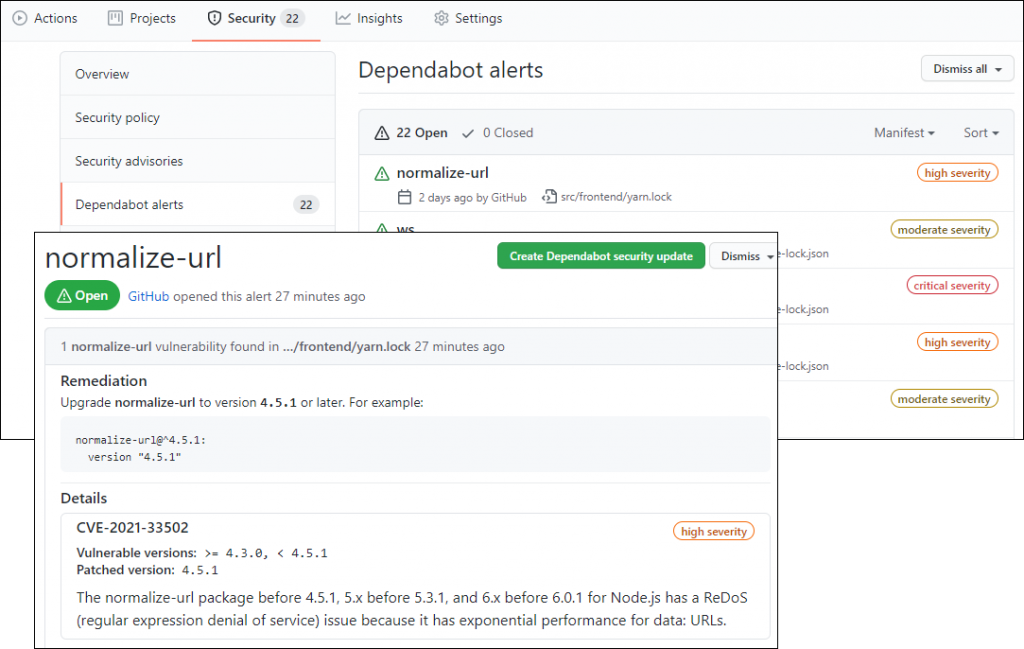Click the Actions play icon

(x=22, y=17)
